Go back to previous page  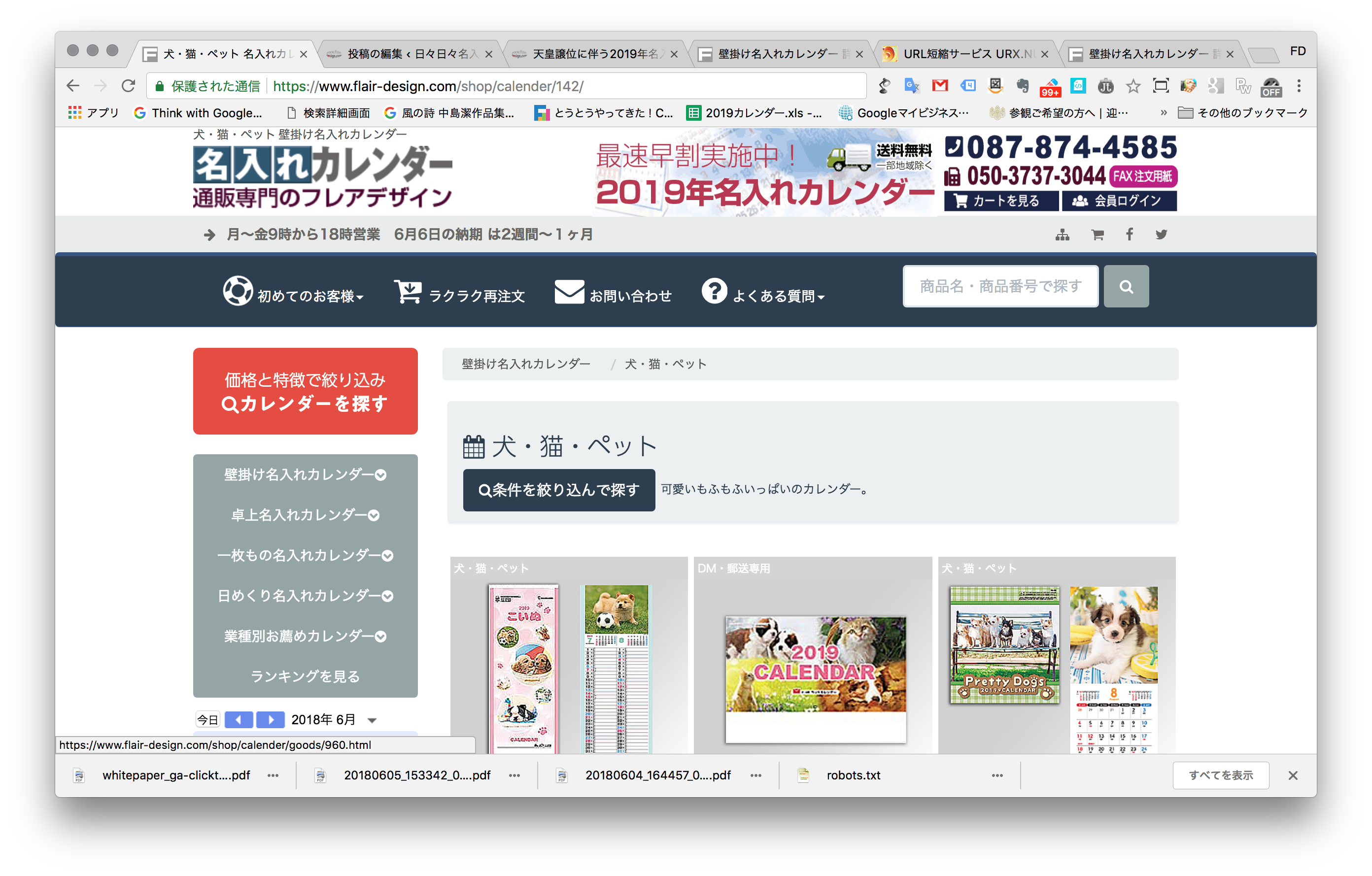[73, 86]
